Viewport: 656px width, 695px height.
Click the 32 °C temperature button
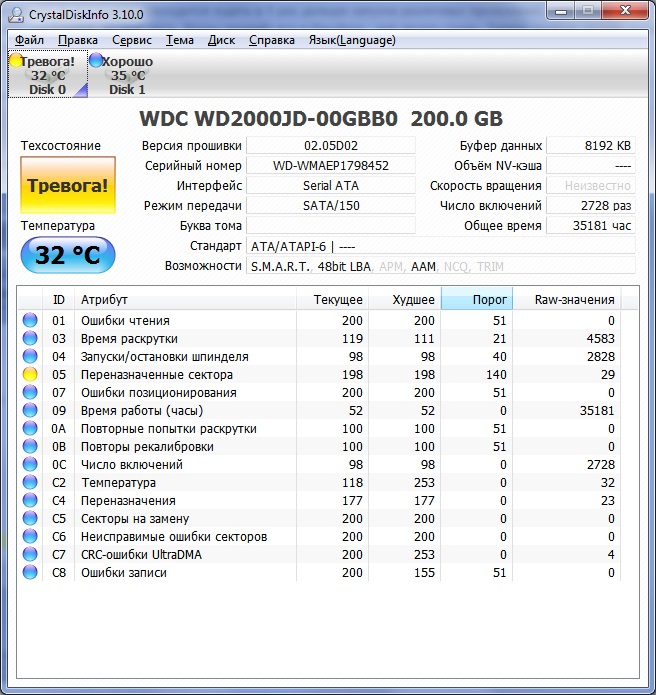(x=68, y=255)
